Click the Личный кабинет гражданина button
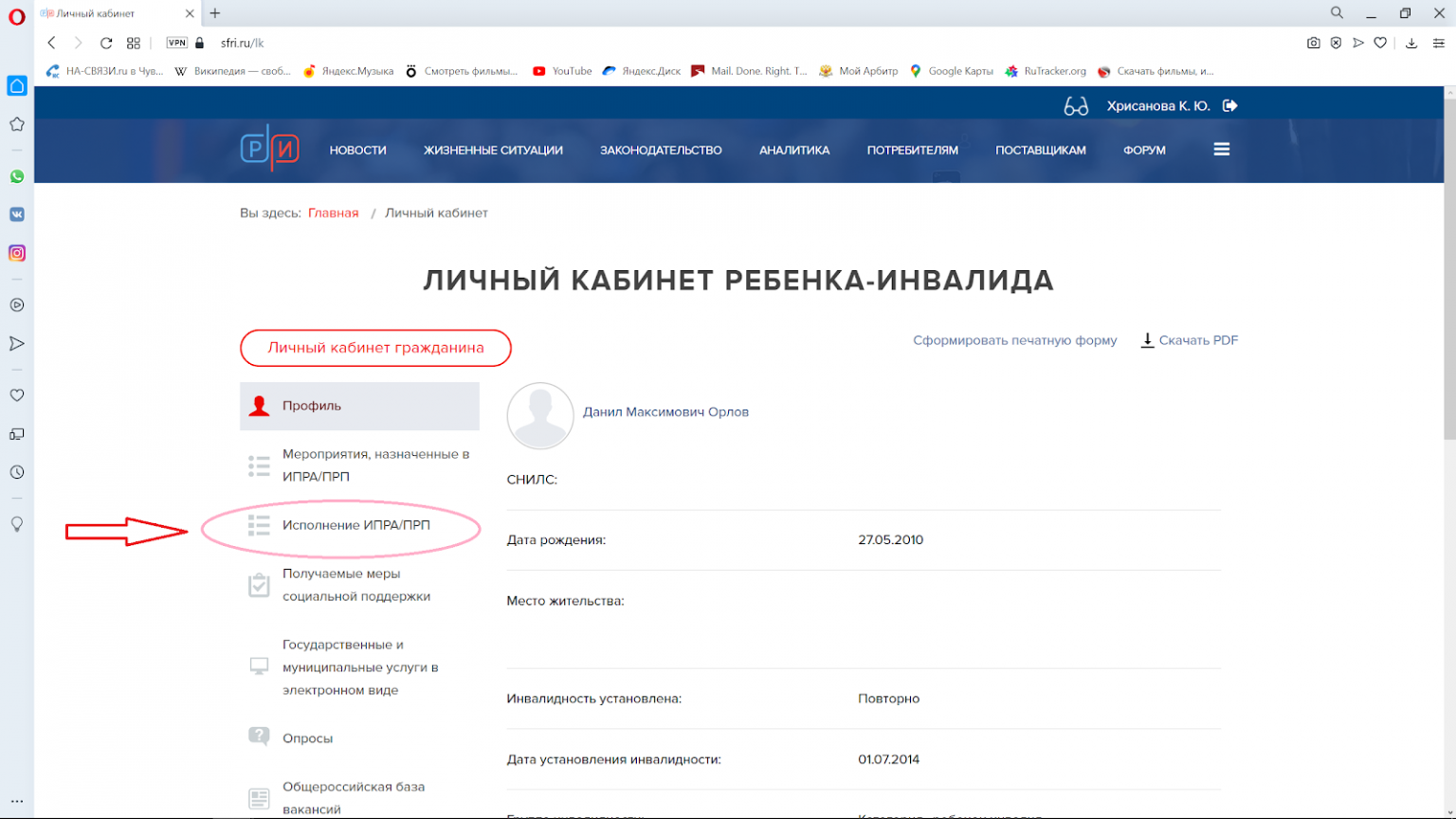Viewport: 1456px width, 819px height. point(375,348)
